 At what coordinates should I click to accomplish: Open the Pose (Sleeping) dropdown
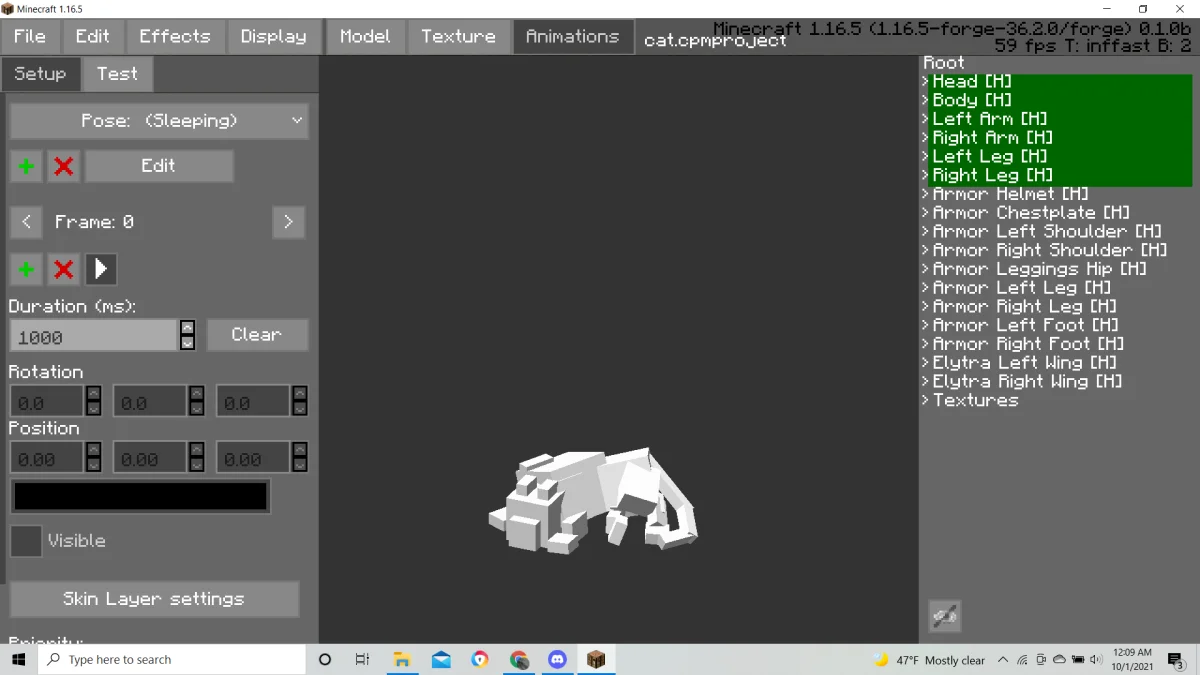(x=159, y=121)
